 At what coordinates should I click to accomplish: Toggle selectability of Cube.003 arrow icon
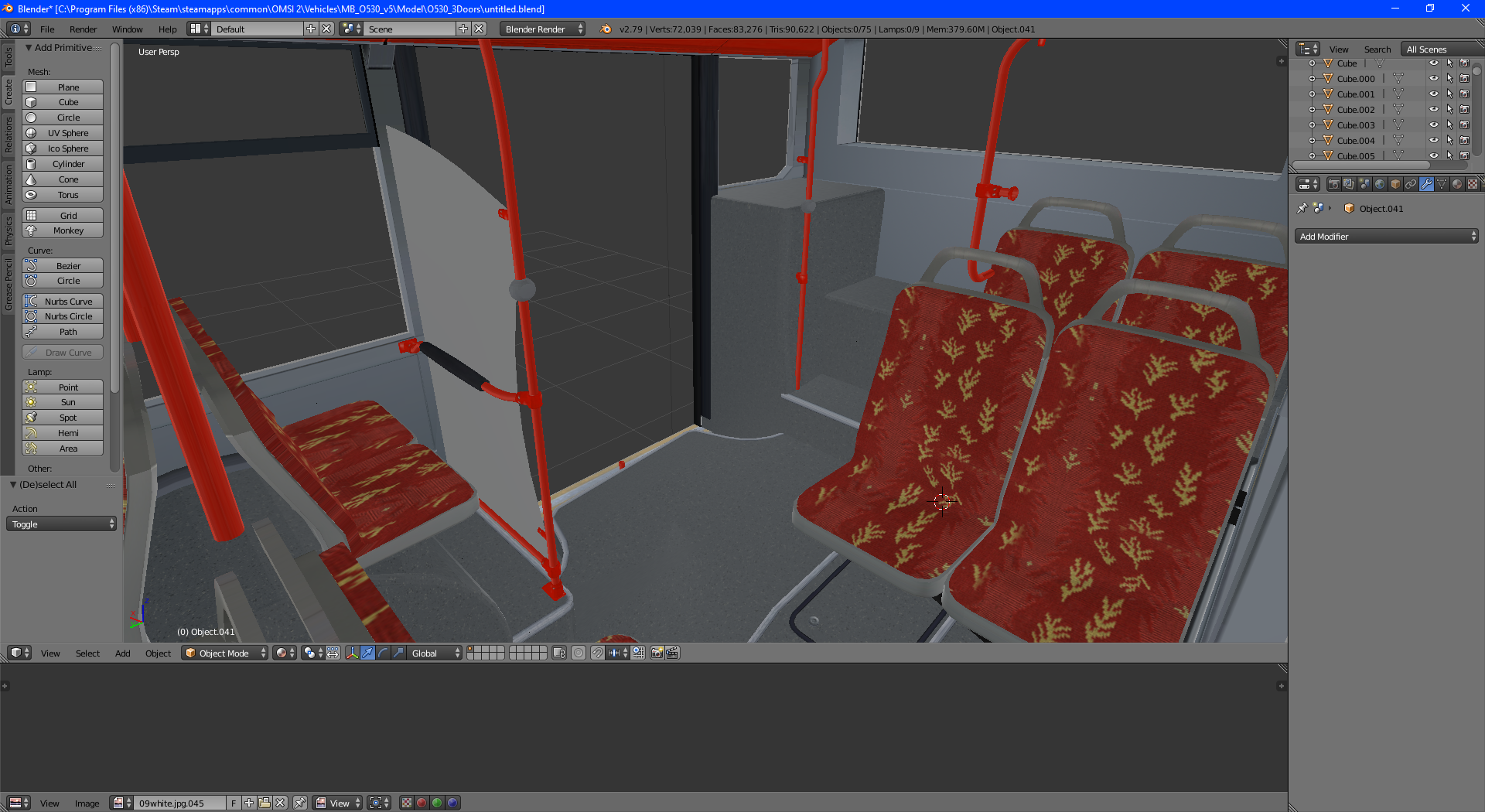(x=1449, y=125)
